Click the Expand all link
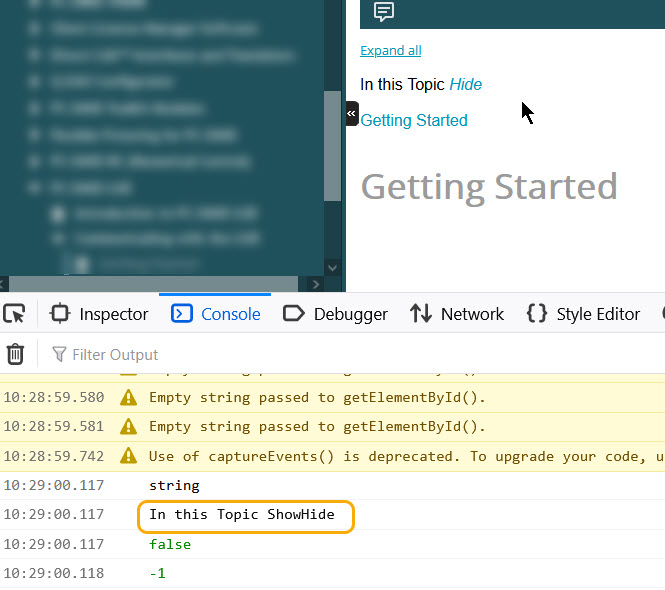Viewport: 665px width, 590px height. tap(391, 50)
